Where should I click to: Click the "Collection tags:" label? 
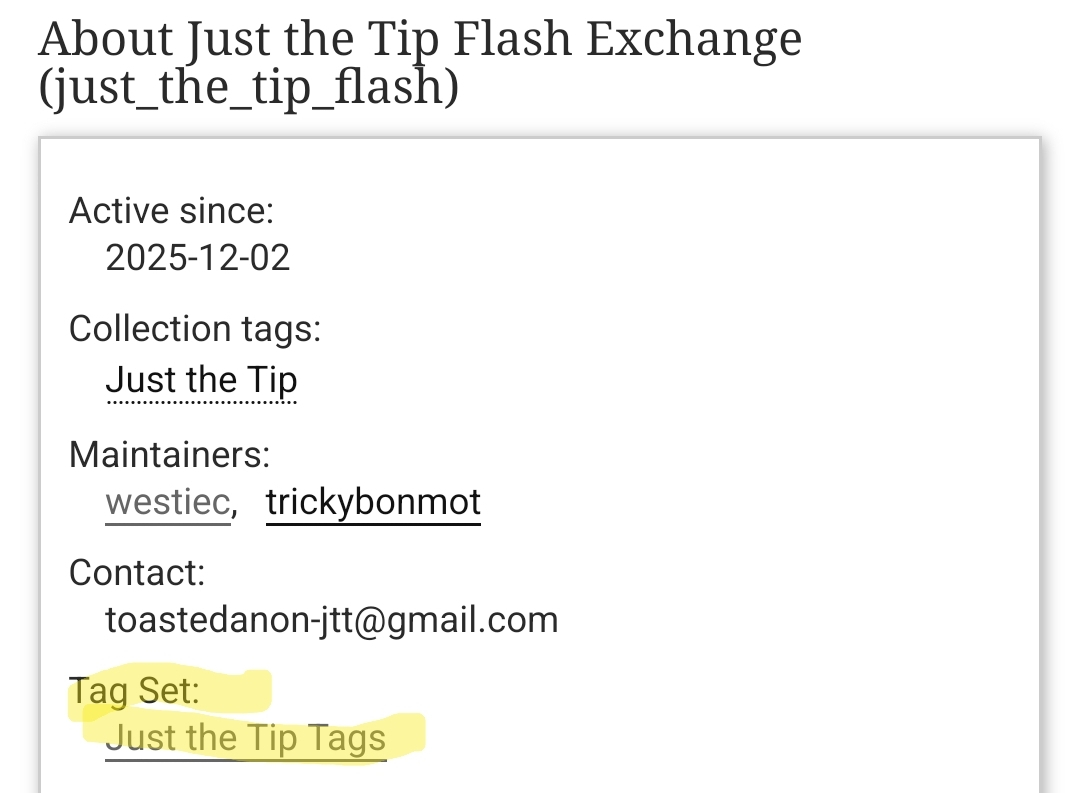tap(195, 329)
